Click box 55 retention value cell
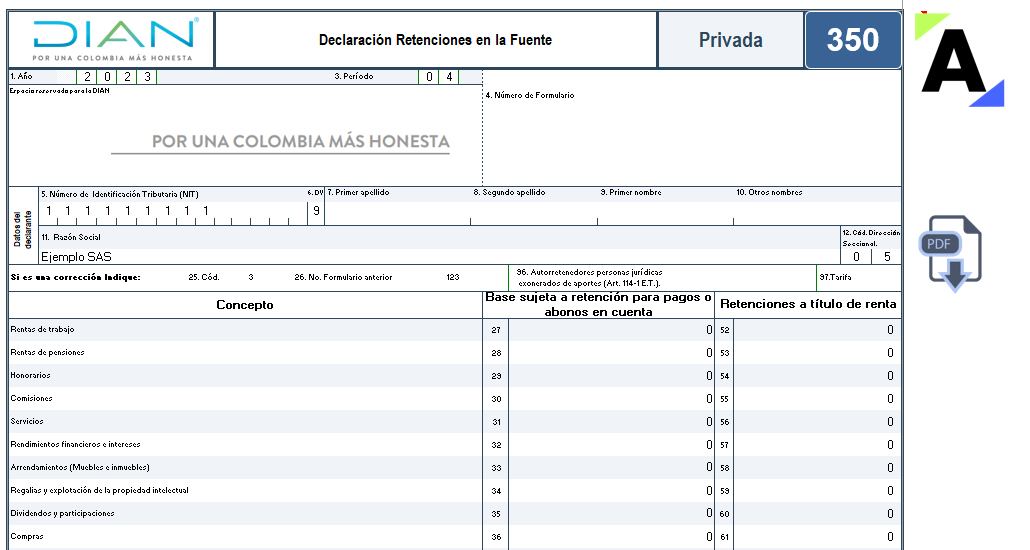 (x=817, y=399)
